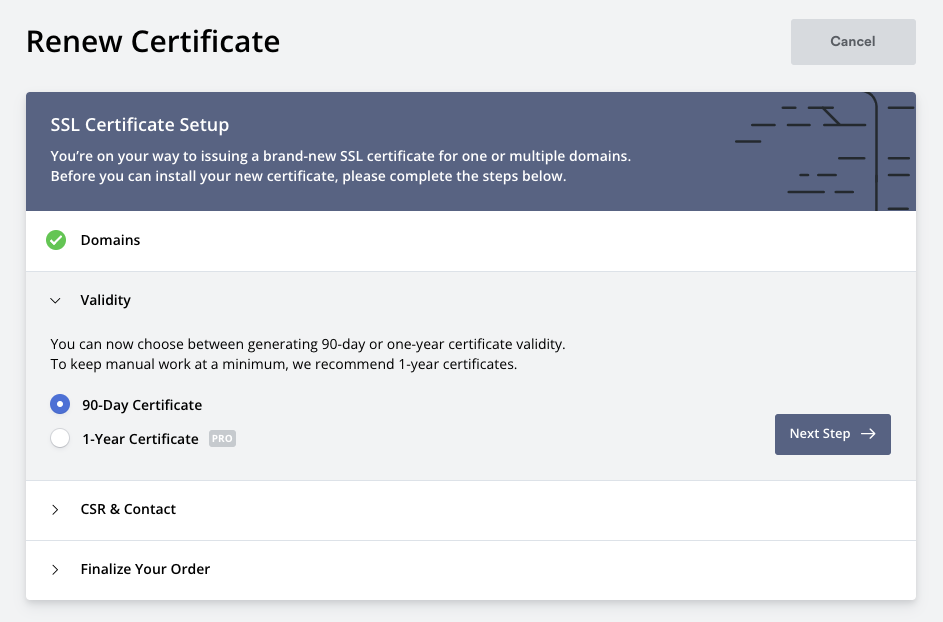
Task: Proceed with the Next Step button
Action: tap(832, 434)
